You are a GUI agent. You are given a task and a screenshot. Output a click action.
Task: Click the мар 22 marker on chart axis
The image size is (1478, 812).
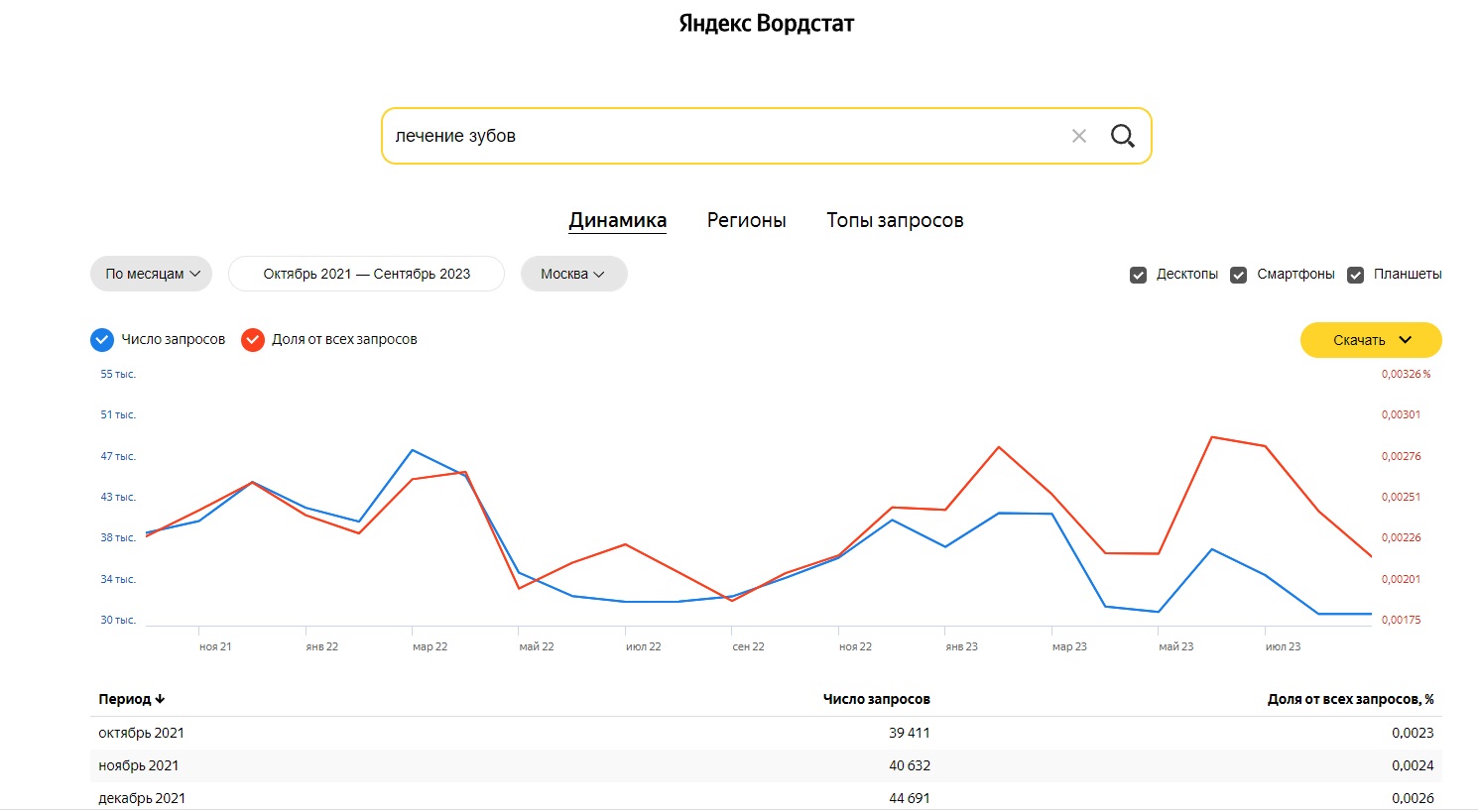tap(430, 646)
